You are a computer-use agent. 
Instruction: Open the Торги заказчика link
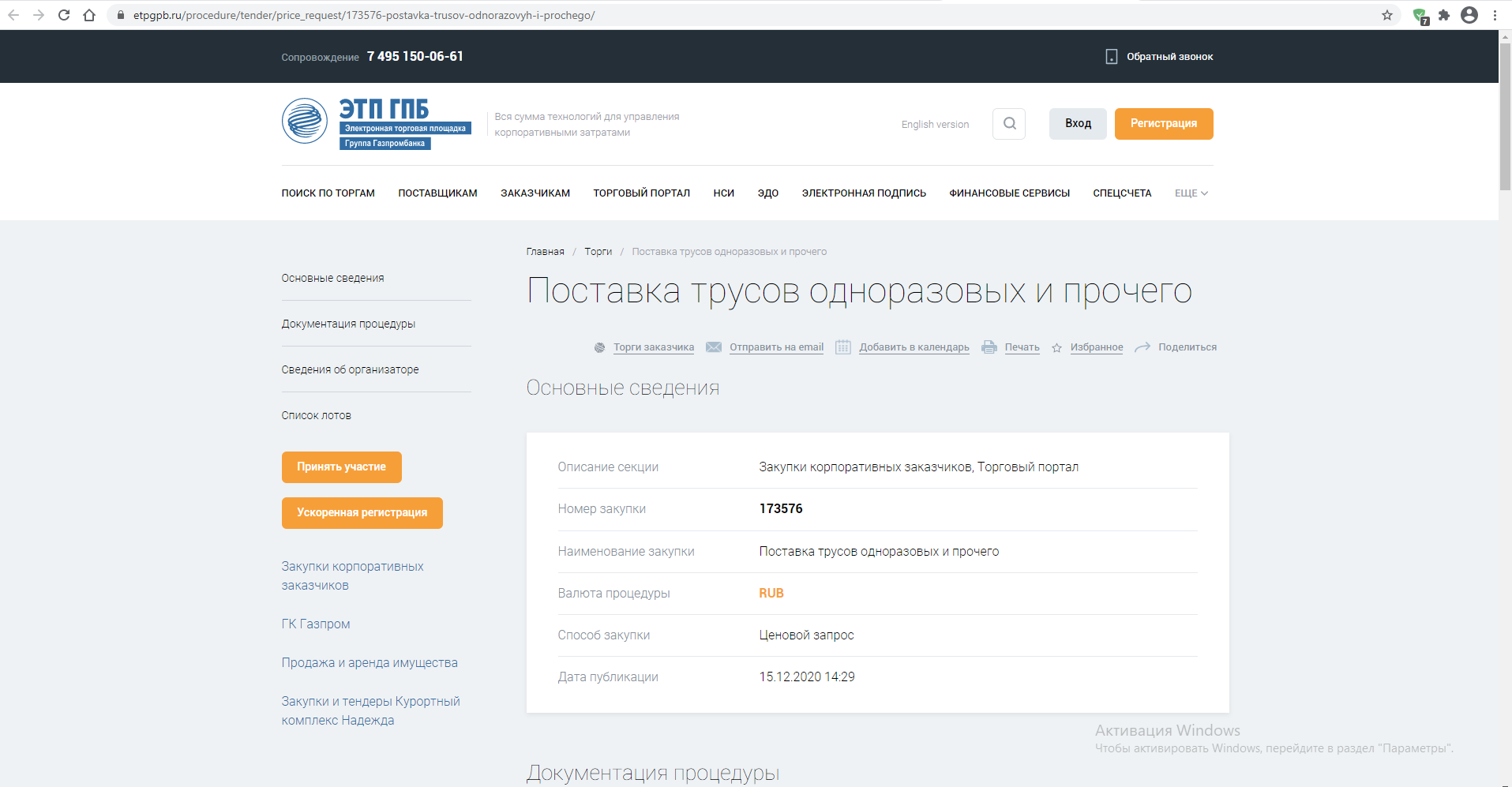(x=654, y=347)
